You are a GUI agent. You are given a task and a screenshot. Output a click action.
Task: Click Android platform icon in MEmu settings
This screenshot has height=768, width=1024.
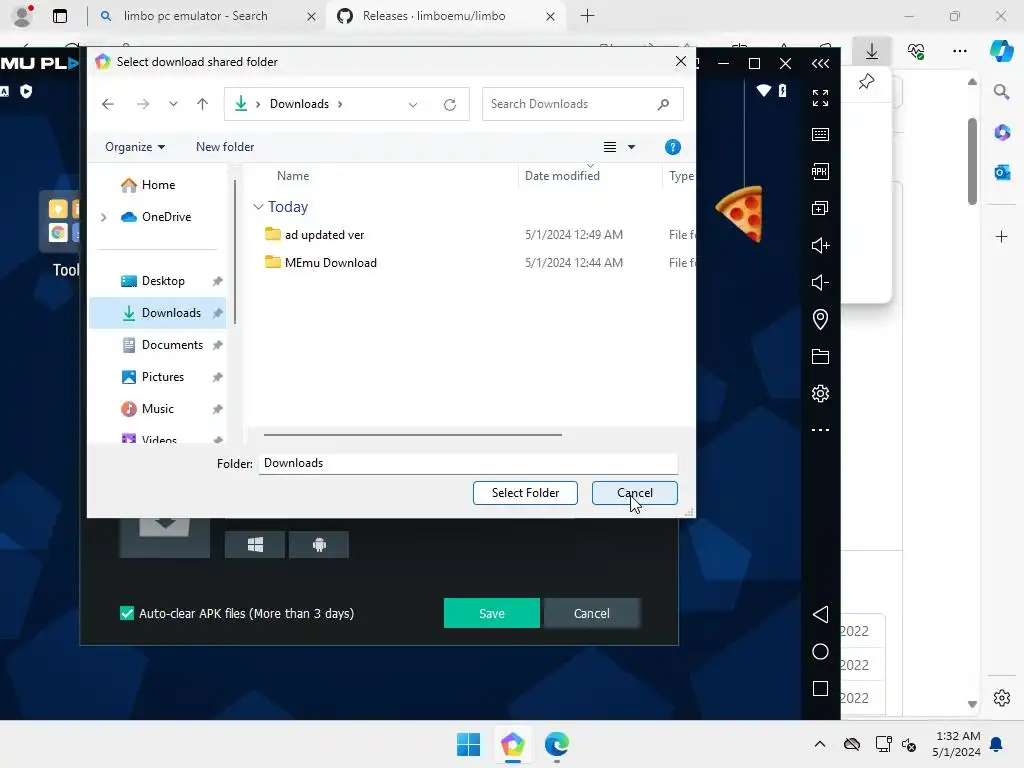coord(319,545)
